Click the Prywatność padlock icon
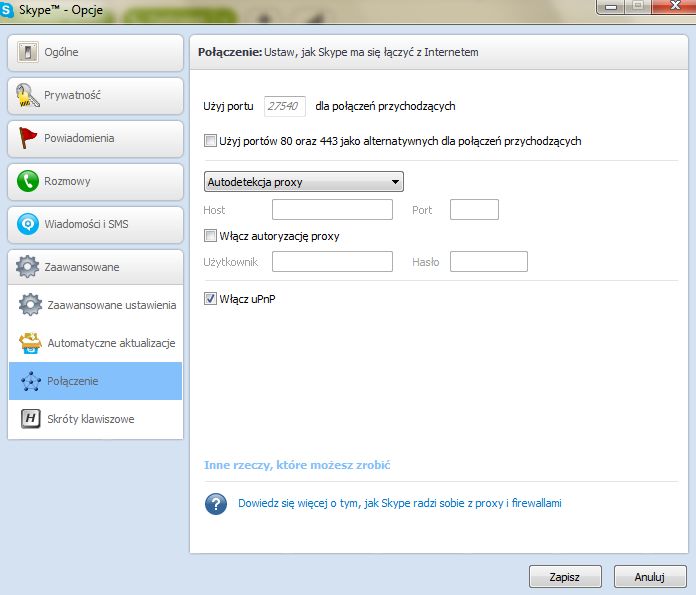This screenshot has height=595, width=696. pyautogui.click(x=28, y=95)
